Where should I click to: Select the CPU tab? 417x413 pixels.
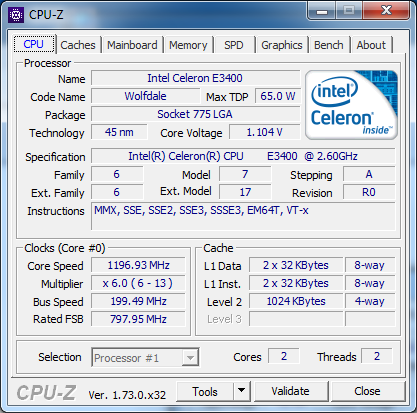coord(34,44)
